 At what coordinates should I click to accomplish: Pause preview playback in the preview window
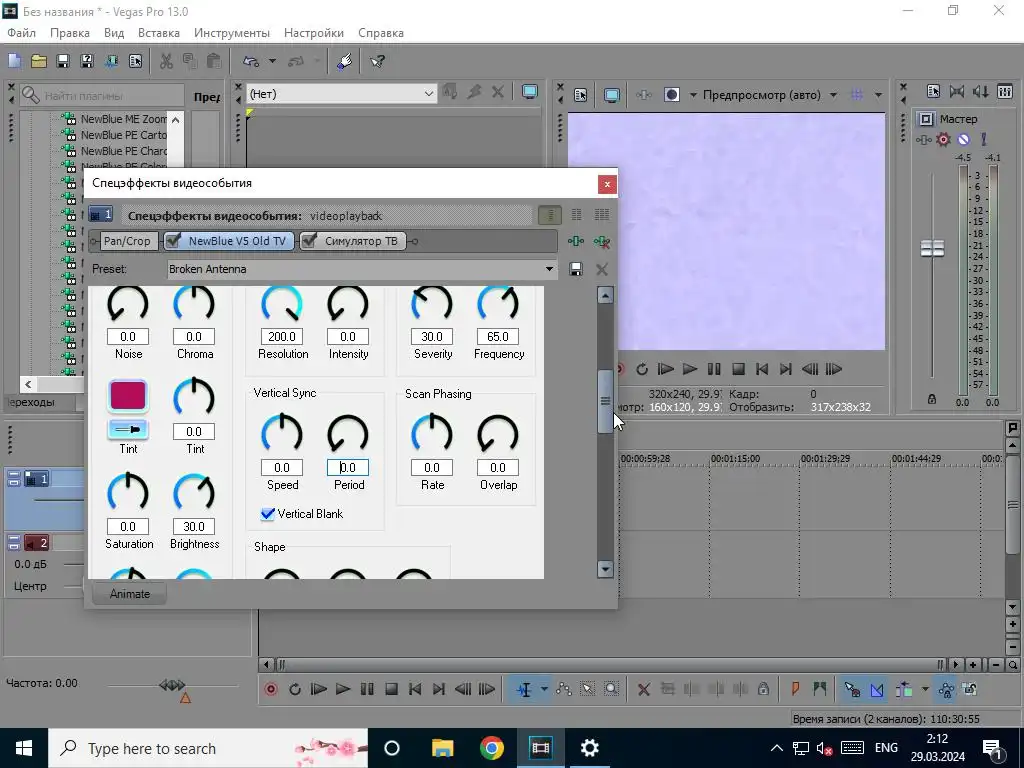point(714,369)
